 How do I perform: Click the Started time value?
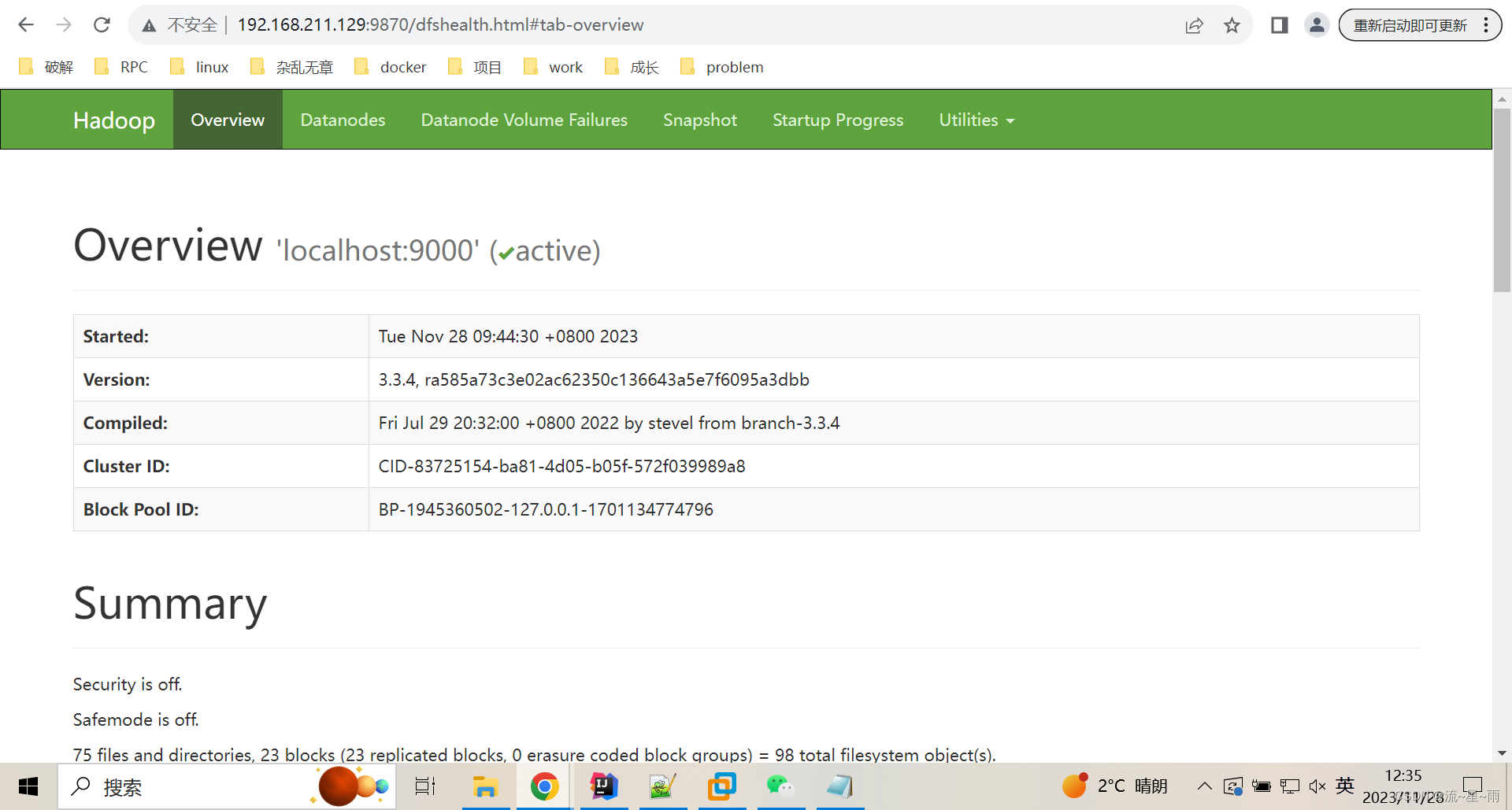click(508, 336)
